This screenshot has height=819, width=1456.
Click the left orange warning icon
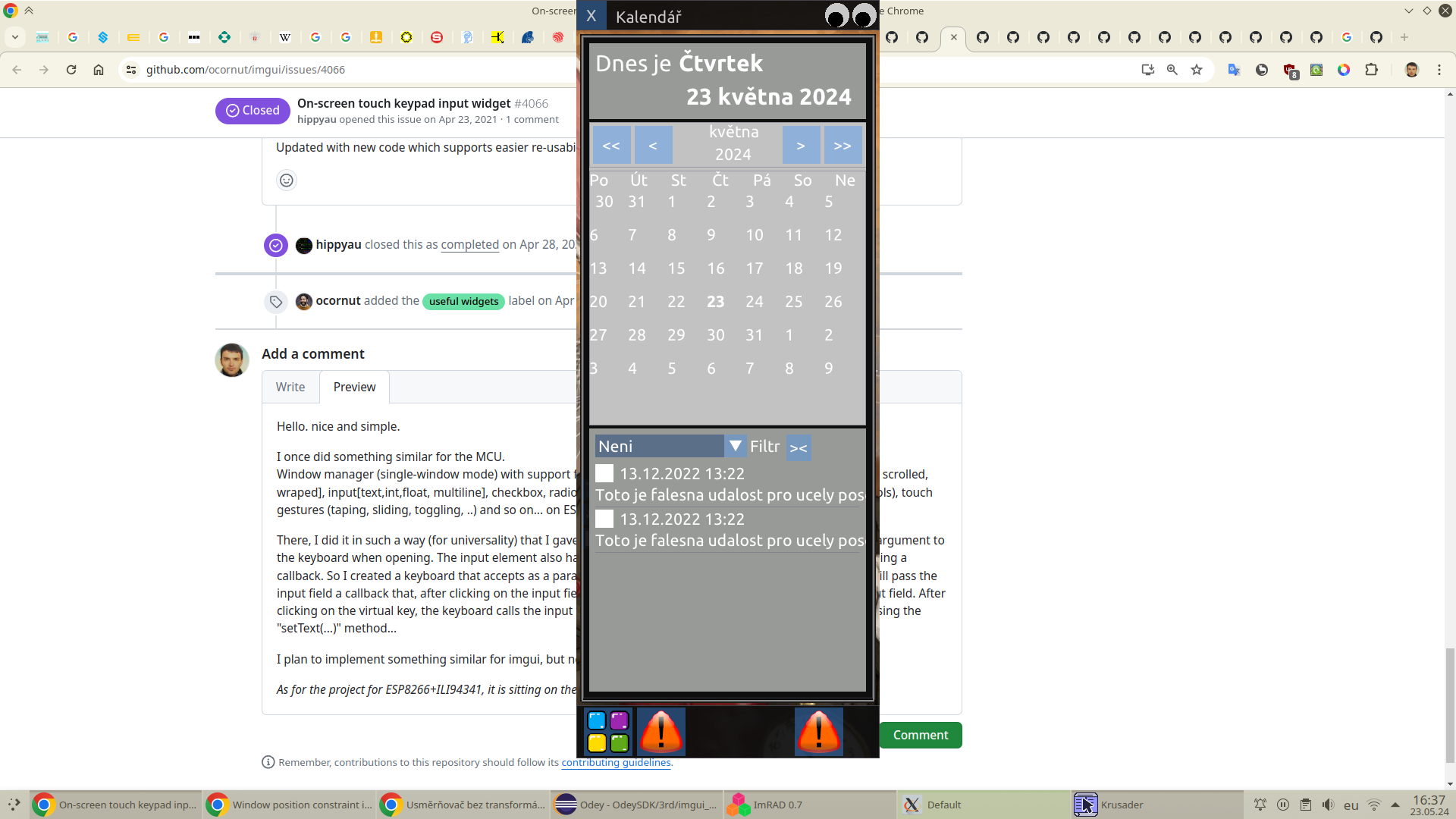coord(661,731)
